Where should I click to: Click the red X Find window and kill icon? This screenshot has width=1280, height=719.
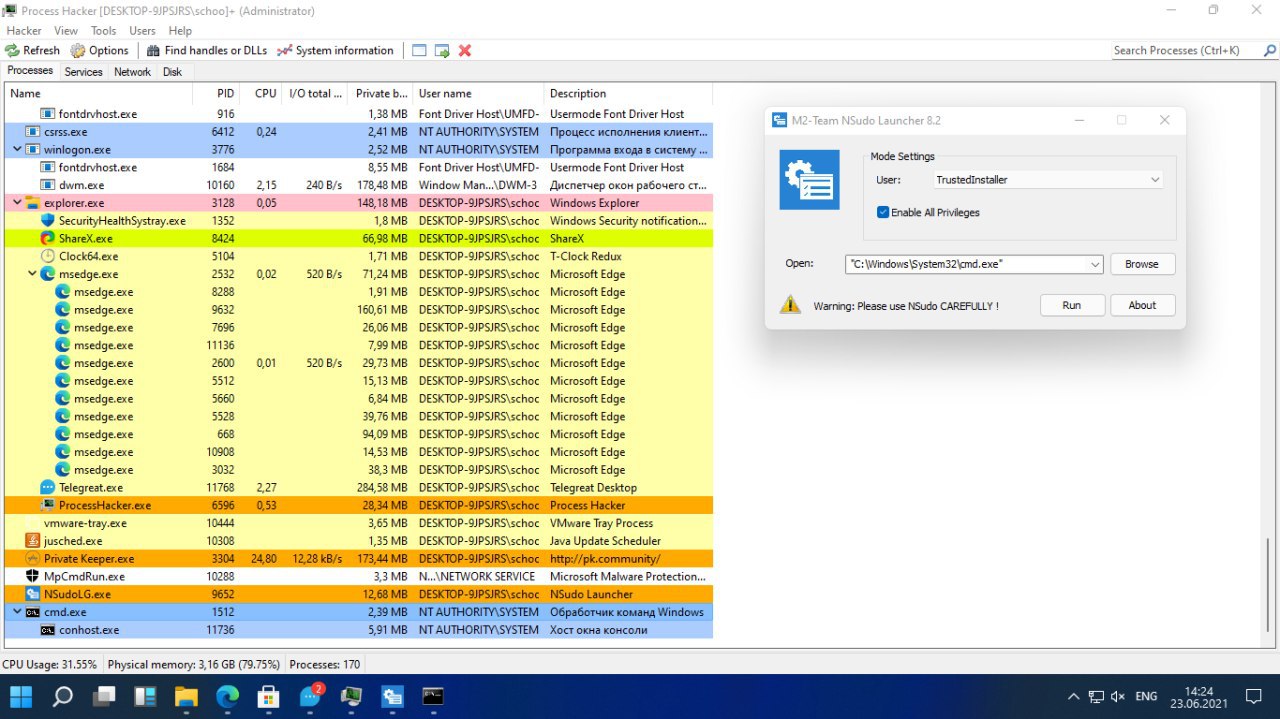click(x=465, y=50)
